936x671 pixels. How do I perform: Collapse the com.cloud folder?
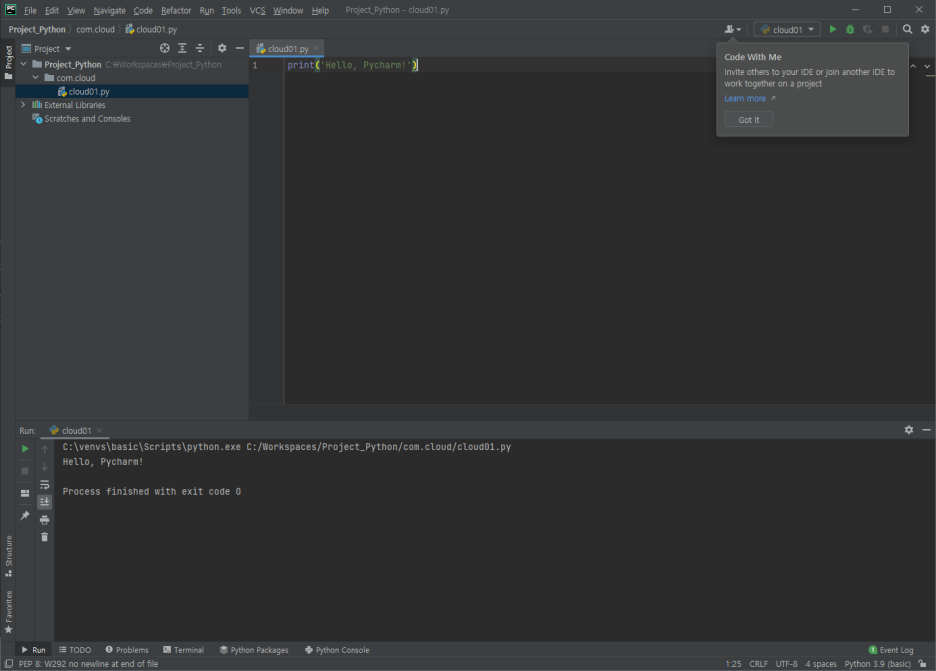pos(35,78)
